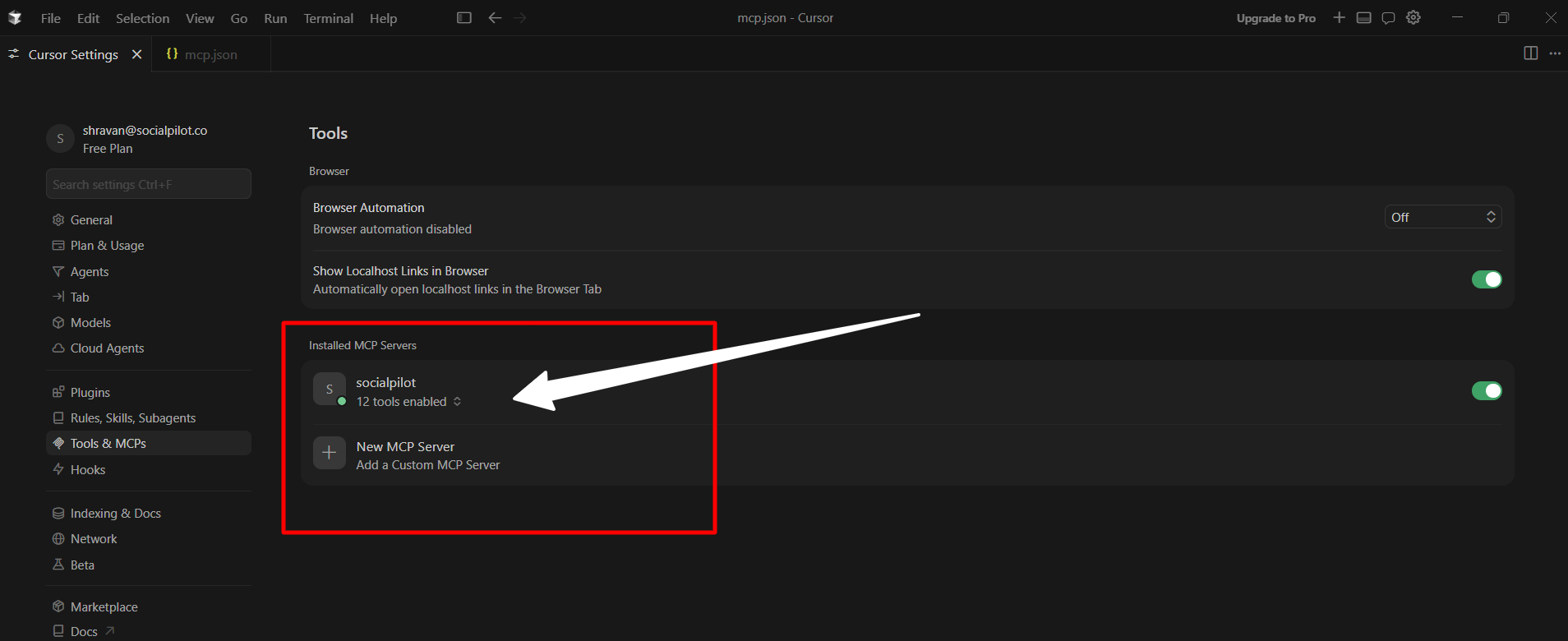Close the Cursor Settings tab
1568x641 pixels.
click(137, 54)
